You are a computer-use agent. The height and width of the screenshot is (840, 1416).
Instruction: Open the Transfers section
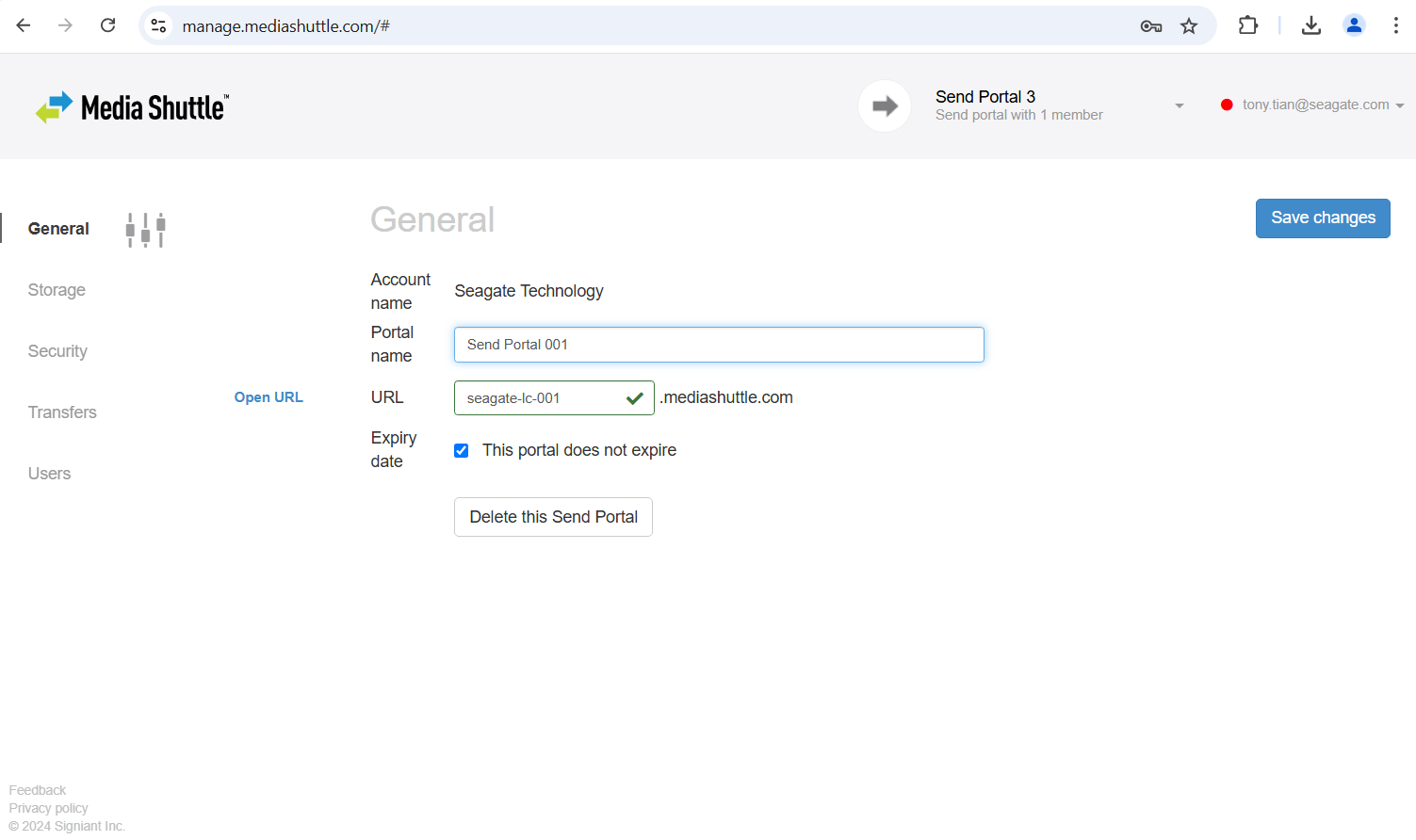click(x=62, y=412)
